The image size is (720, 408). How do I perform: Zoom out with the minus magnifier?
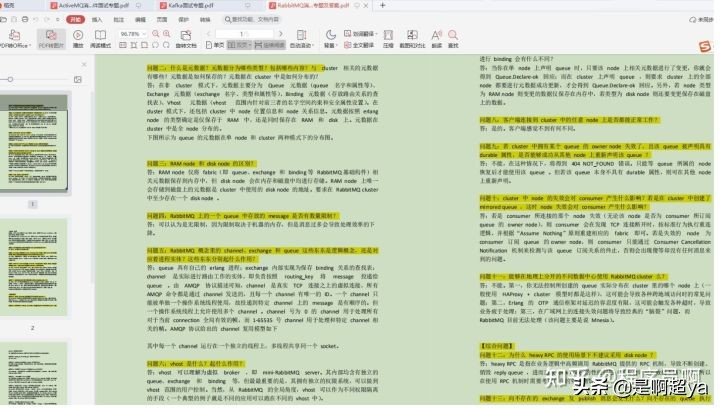coord(156,34)
